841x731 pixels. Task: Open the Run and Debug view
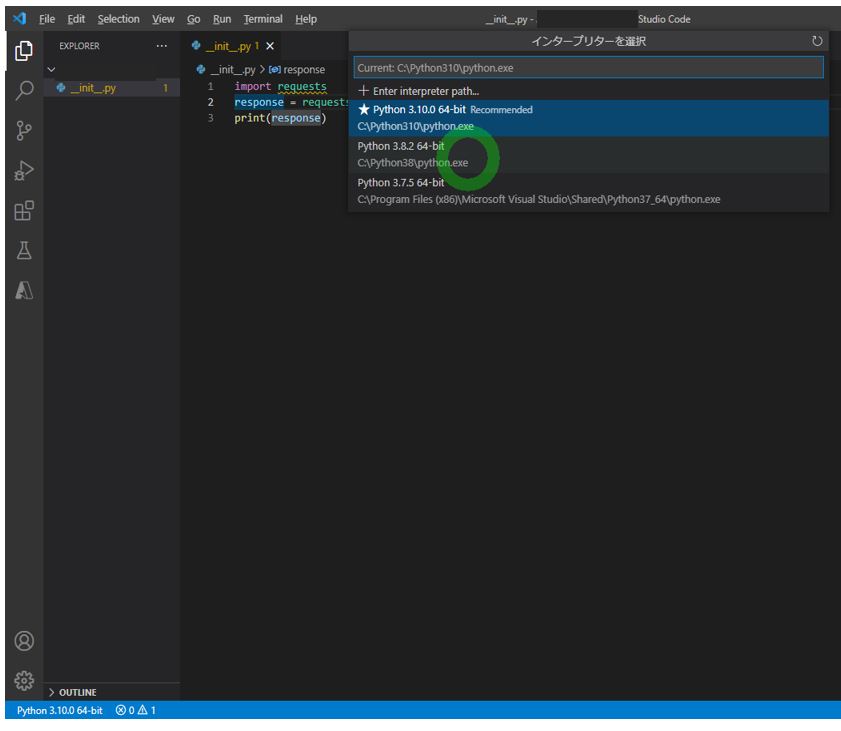coord(23,170)
